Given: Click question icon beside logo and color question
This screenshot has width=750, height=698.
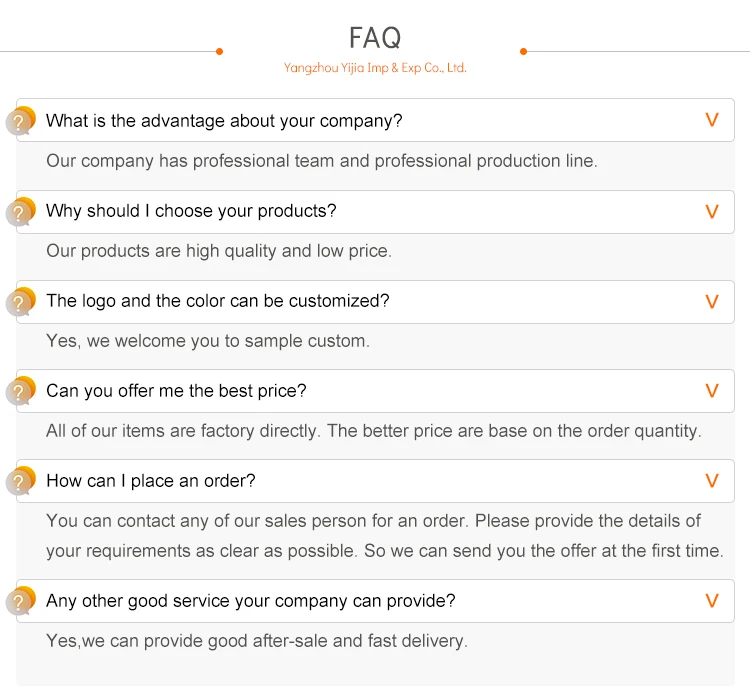Looking at the screenshot, I should point(20,301).
